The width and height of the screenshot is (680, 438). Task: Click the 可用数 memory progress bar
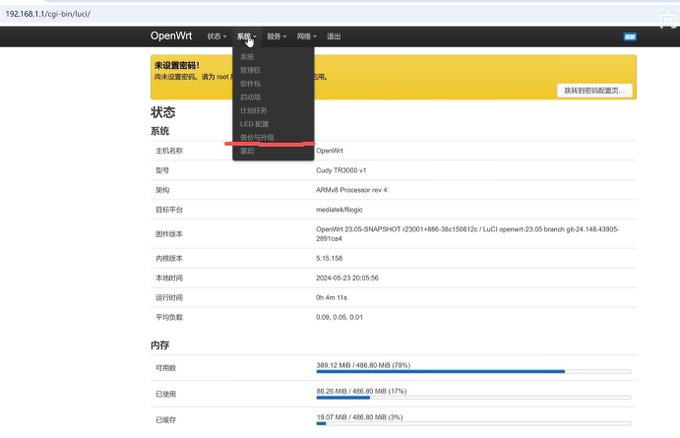pos(473,371)
